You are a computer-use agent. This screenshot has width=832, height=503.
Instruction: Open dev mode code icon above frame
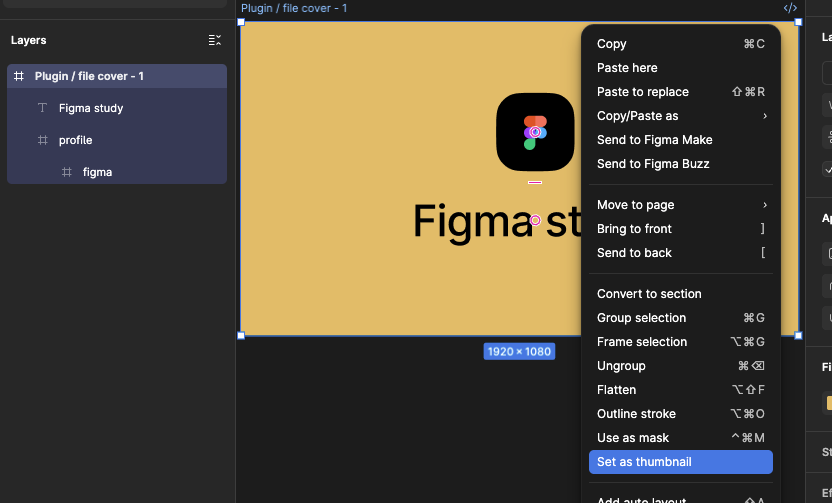click(790, 8)
